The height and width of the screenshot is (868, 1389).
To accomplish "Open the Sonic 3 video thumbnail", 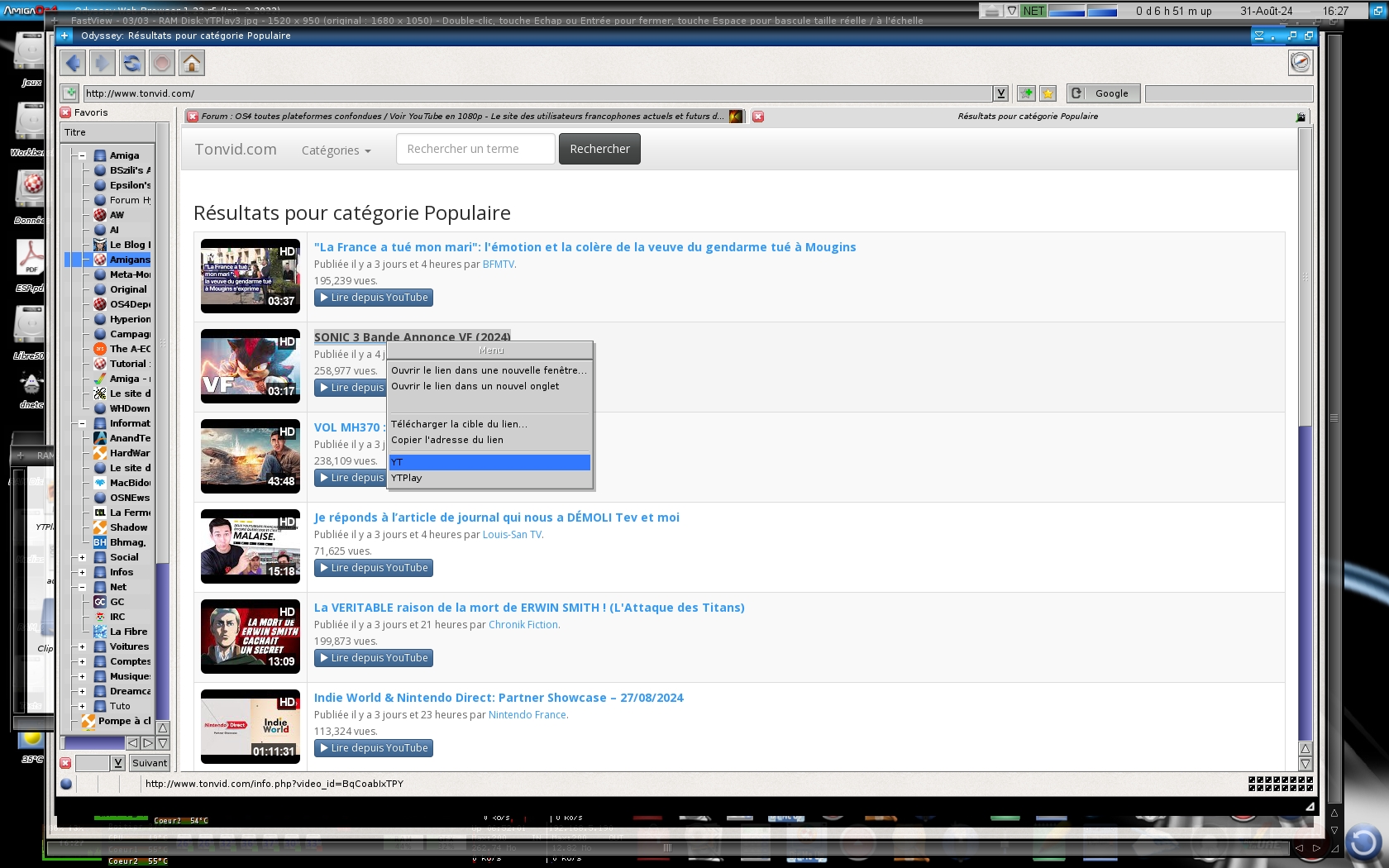I will tap(251, 366).
